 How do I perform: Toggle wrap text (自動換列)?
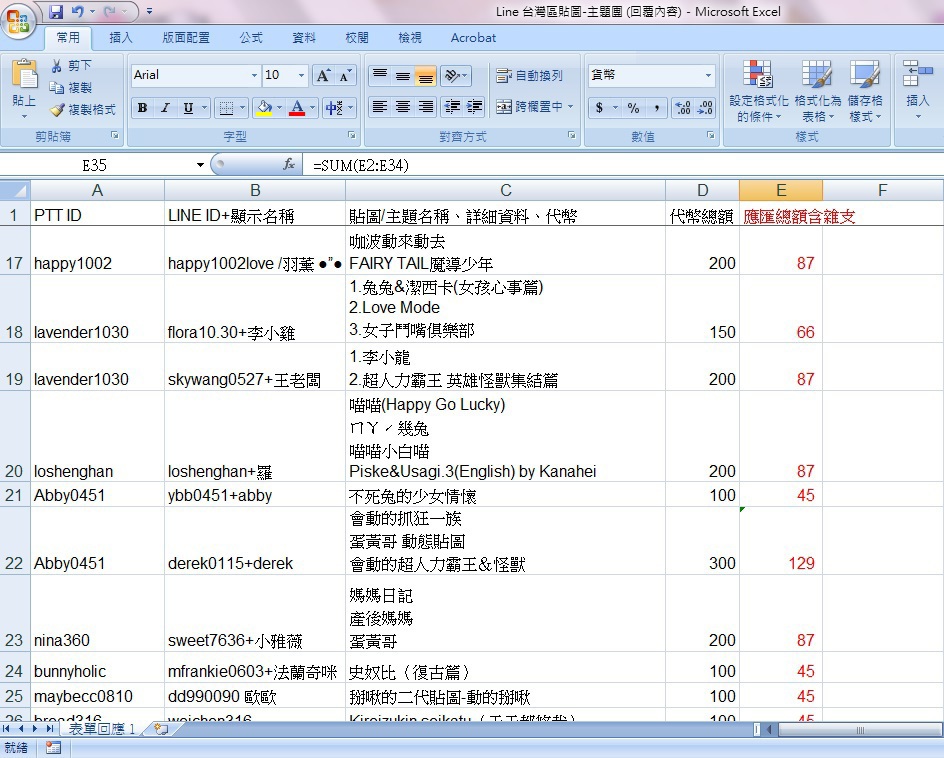click(x=529, y=75)
